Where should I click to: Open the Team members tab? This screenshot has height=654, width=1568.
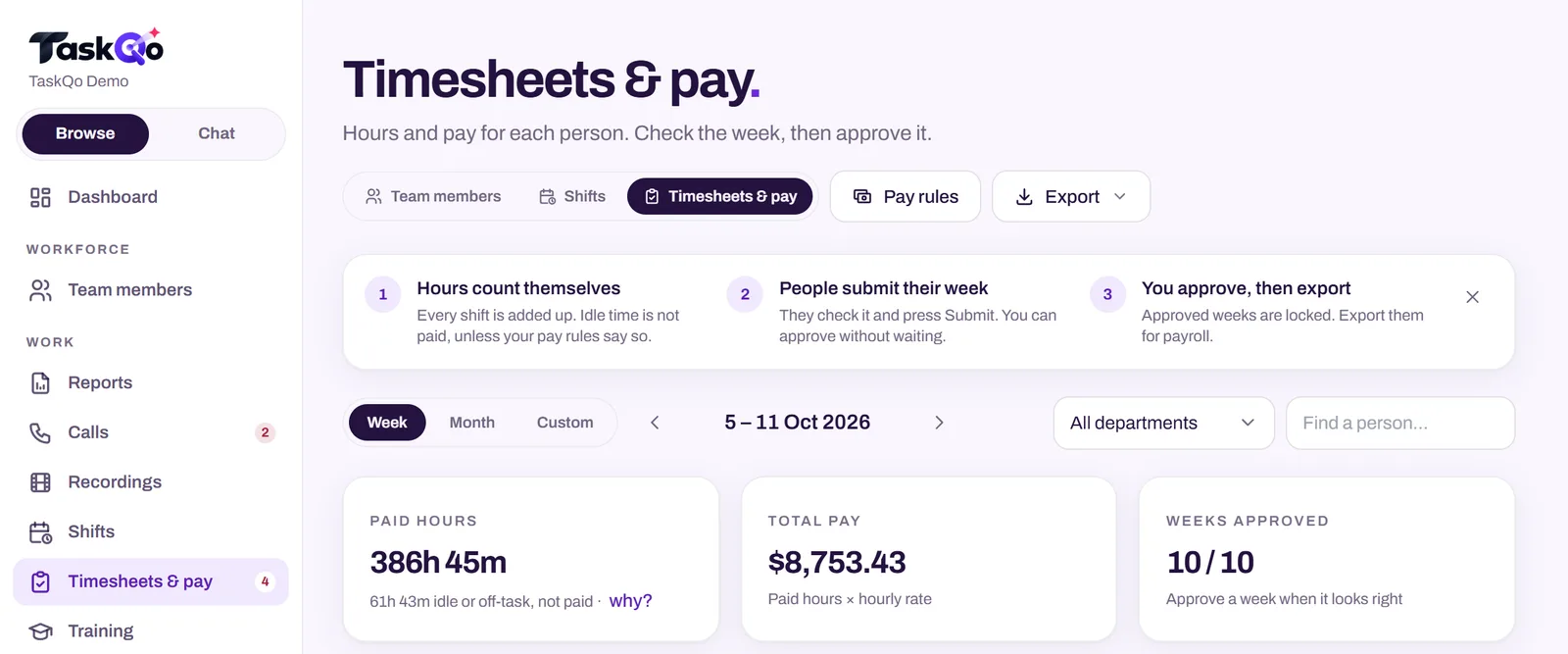[x=433, y=197]
